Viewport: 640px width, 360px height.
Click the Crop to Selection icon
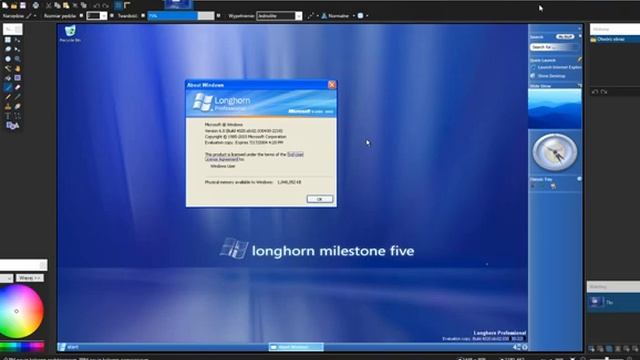click(x=75, y=5)
